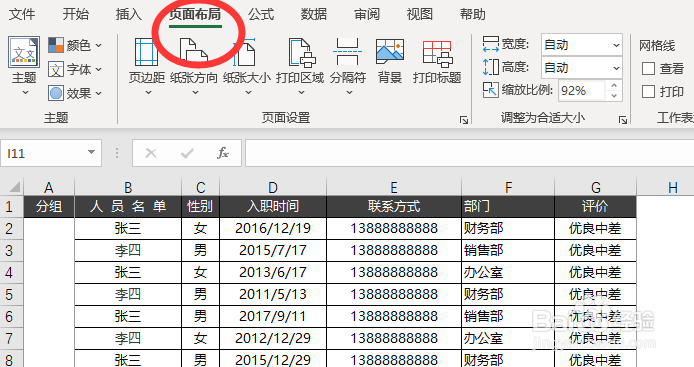Image resolution: width=694 pixels, height=367 pixels.
Task: Click 张三 name cell in row 2
Action: pos(128,228)
